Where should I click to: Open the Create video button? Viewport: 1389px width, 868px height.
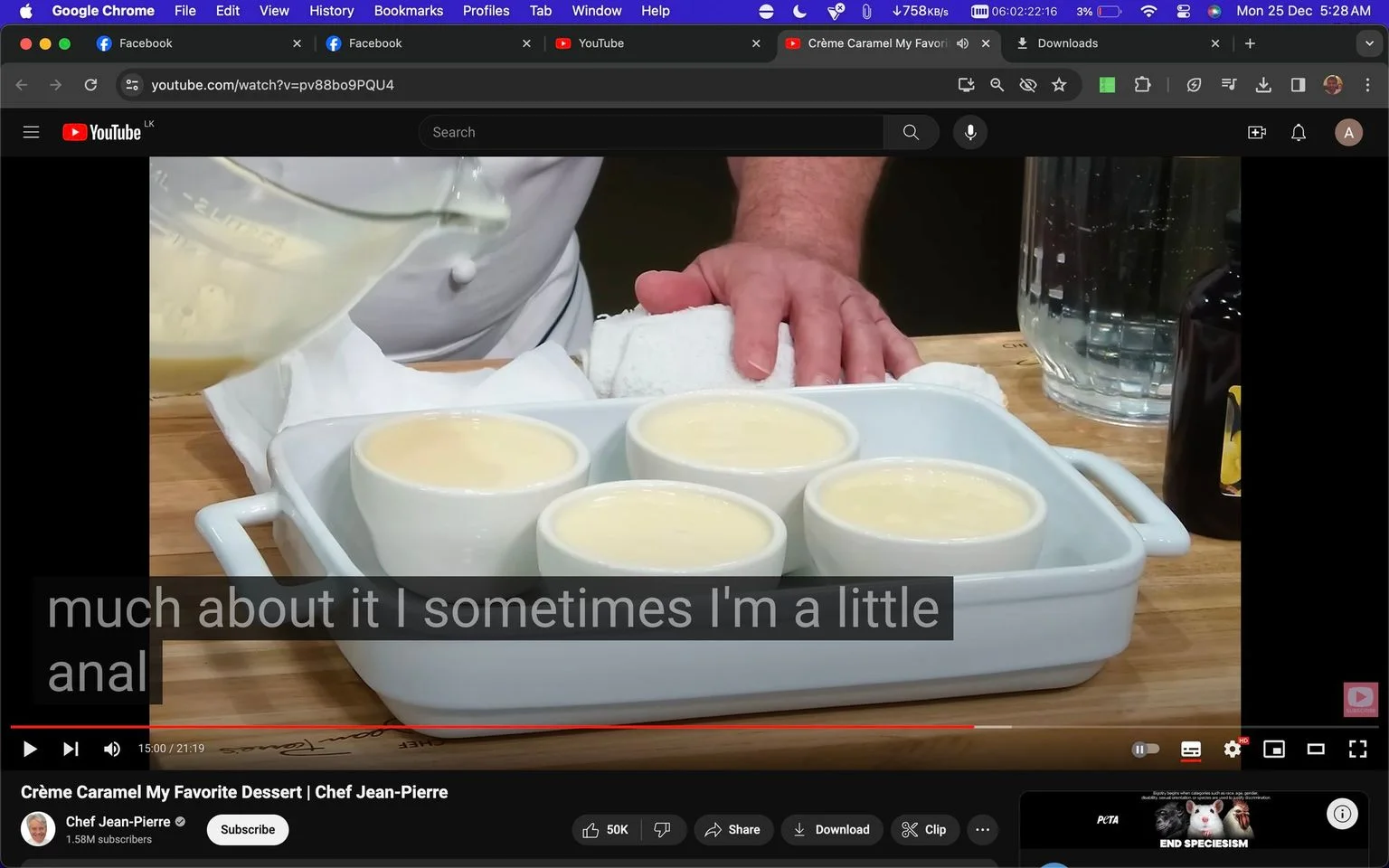click(x=1257, y=132)
